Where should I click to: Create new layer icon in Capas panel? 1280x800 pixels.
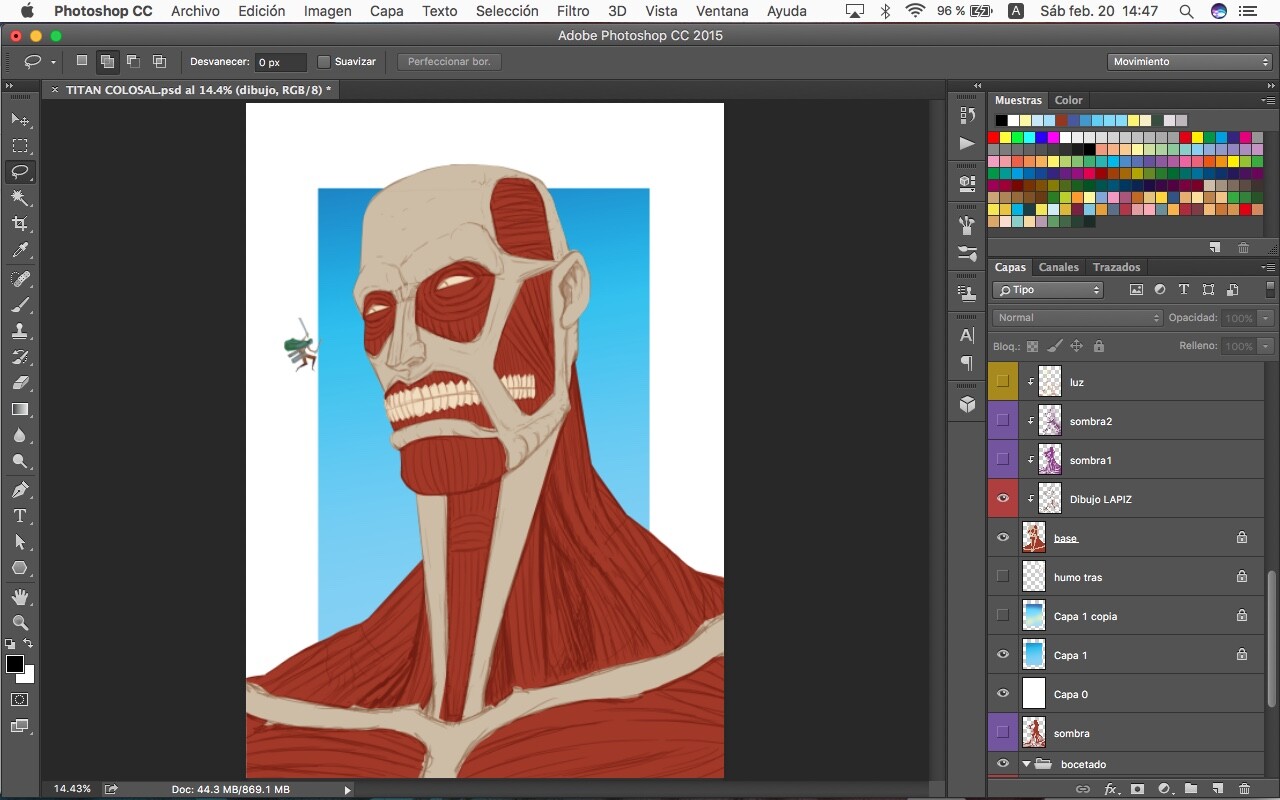click(1217, 789)
